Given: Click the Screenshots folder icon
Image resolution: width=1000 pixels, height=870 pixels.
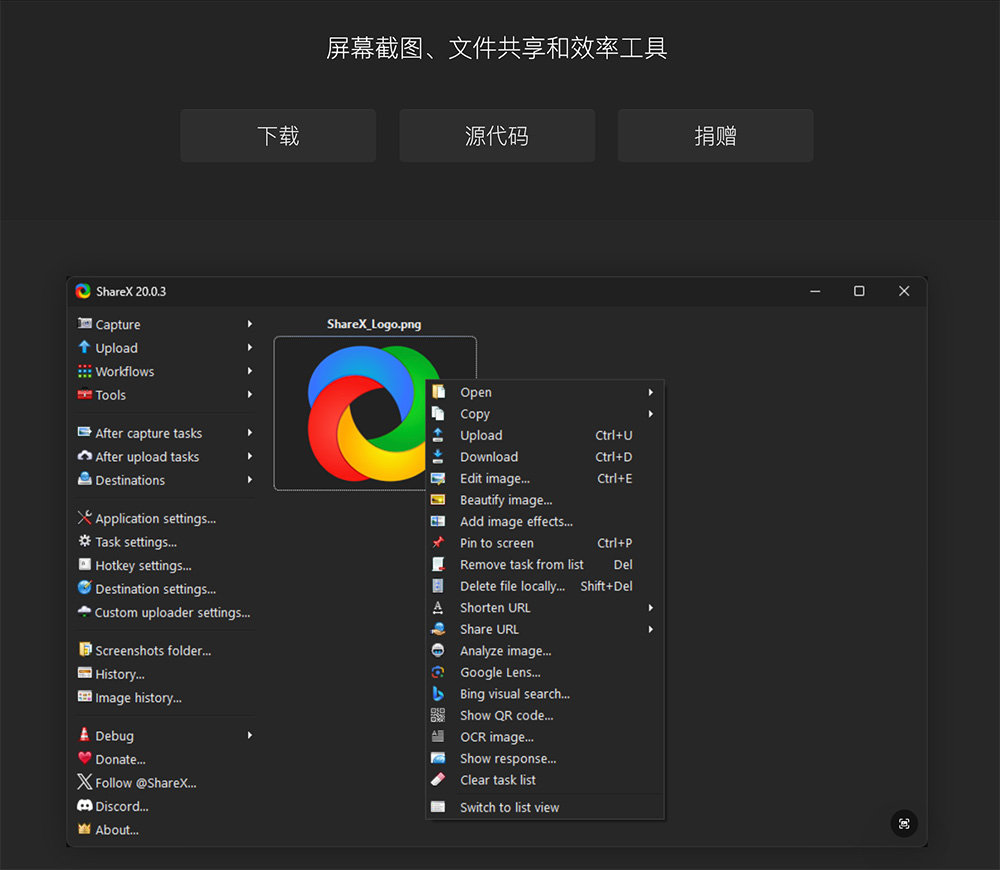Looking at the screenshot, I should (84, 649).
